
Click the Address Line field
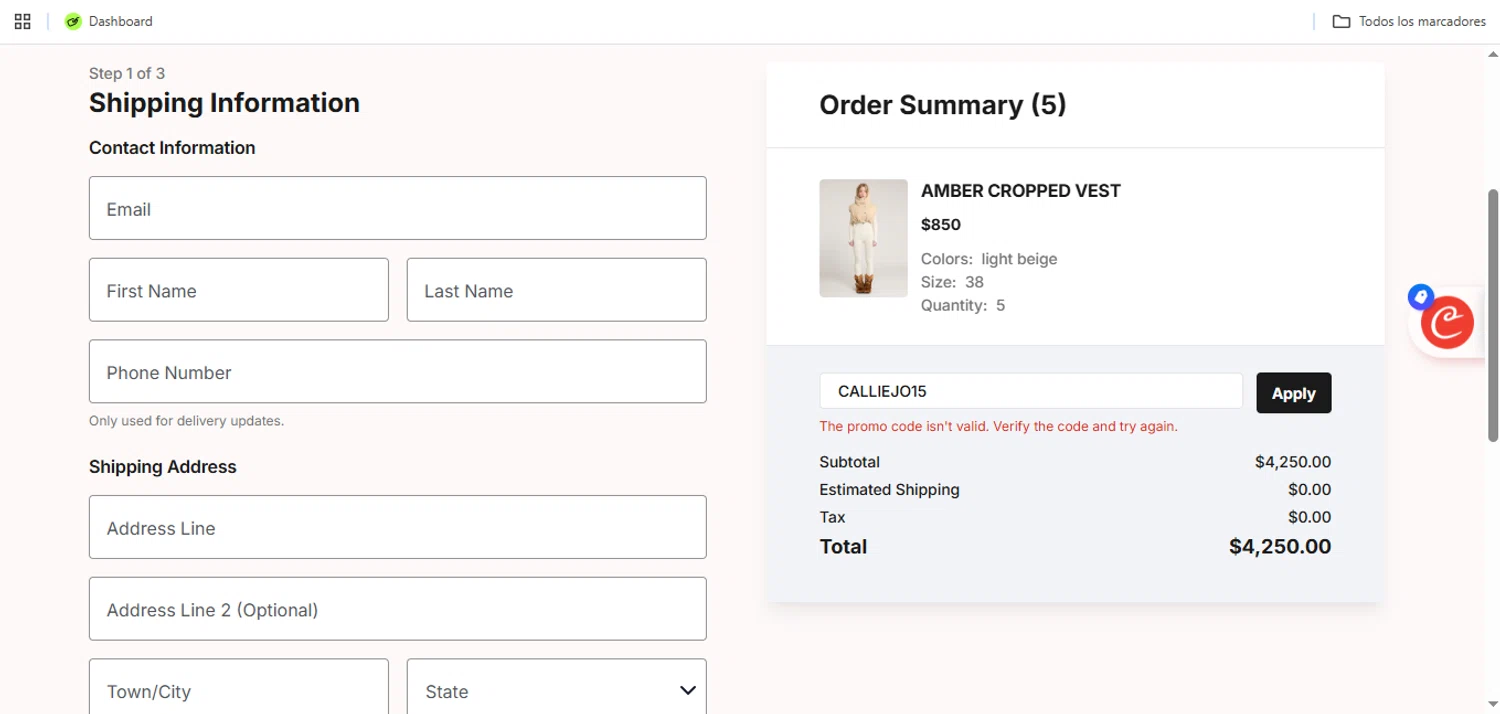397,527
